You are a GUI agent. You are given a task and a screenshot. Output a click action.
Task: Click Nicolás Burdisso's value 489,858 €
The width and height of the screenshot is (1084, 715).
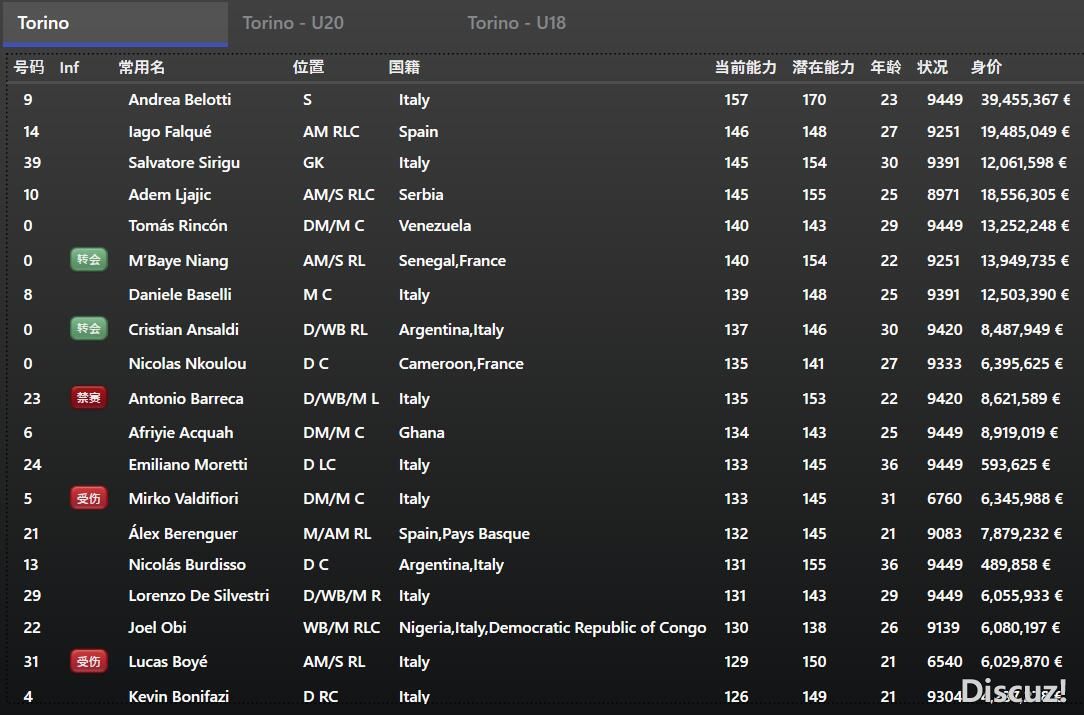1015,564
